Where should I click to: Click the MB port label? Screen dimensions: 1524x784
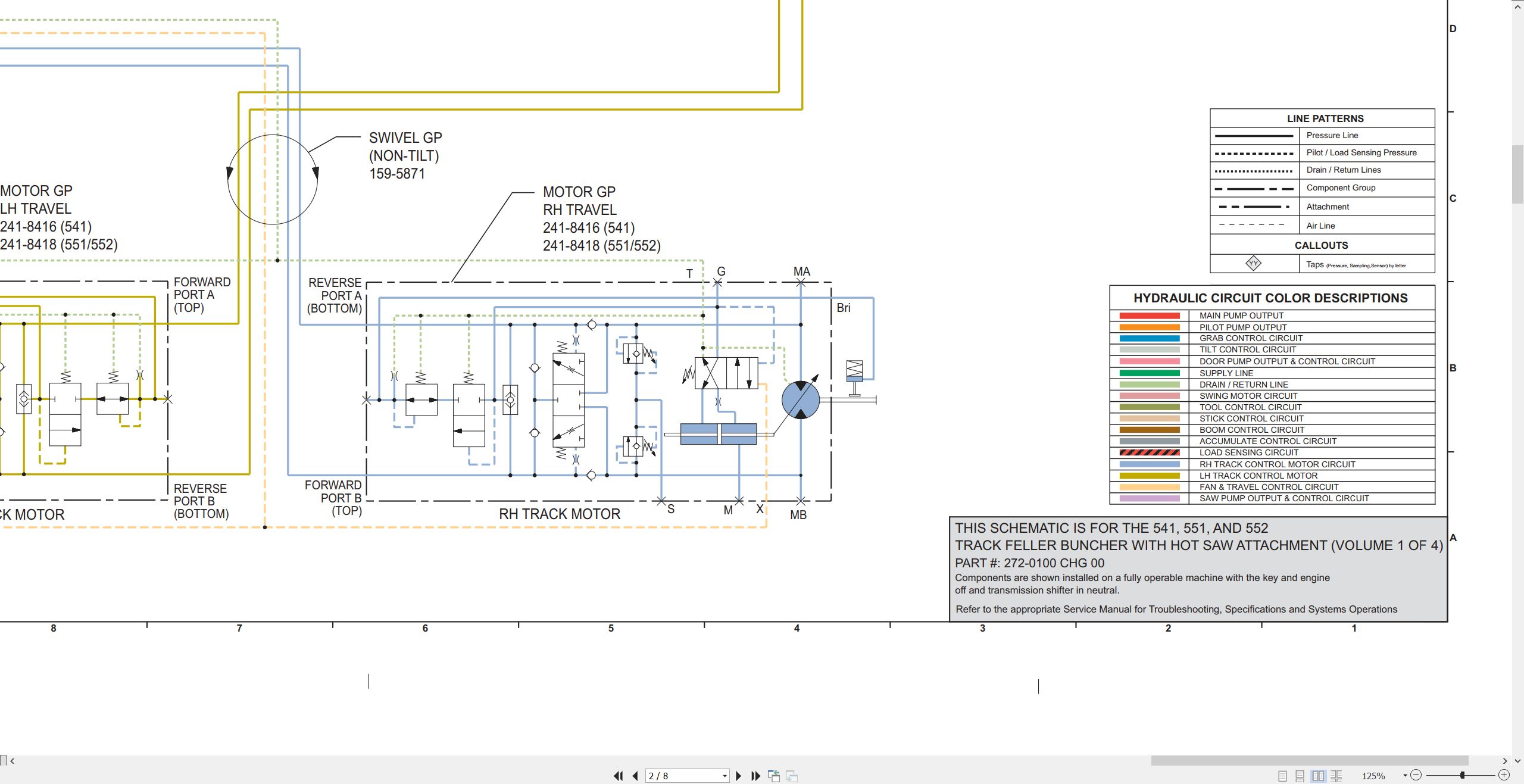(x=798, y=515)
